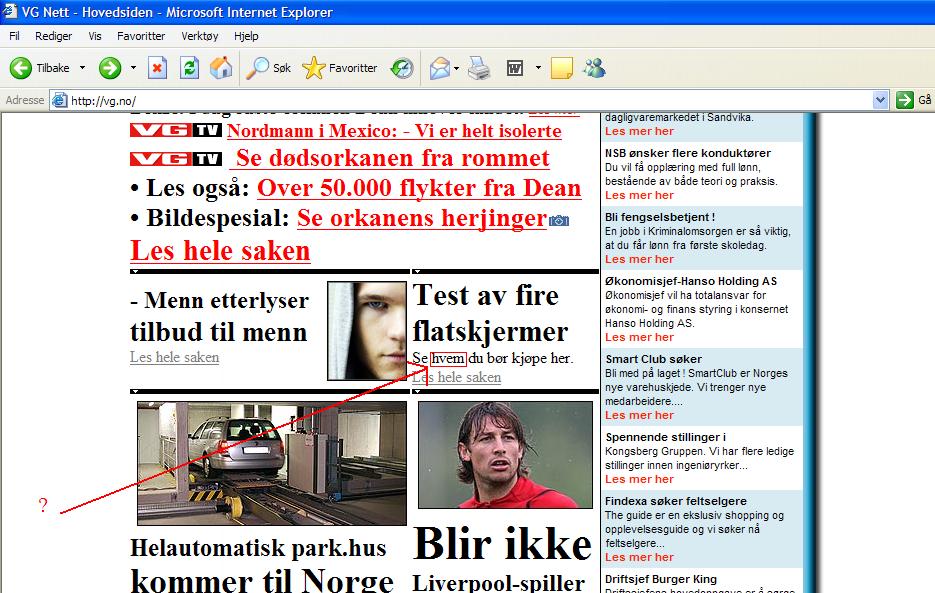
Task: Click Les mer her under Bli fengselsbetjent
Action: coord(639,259)
